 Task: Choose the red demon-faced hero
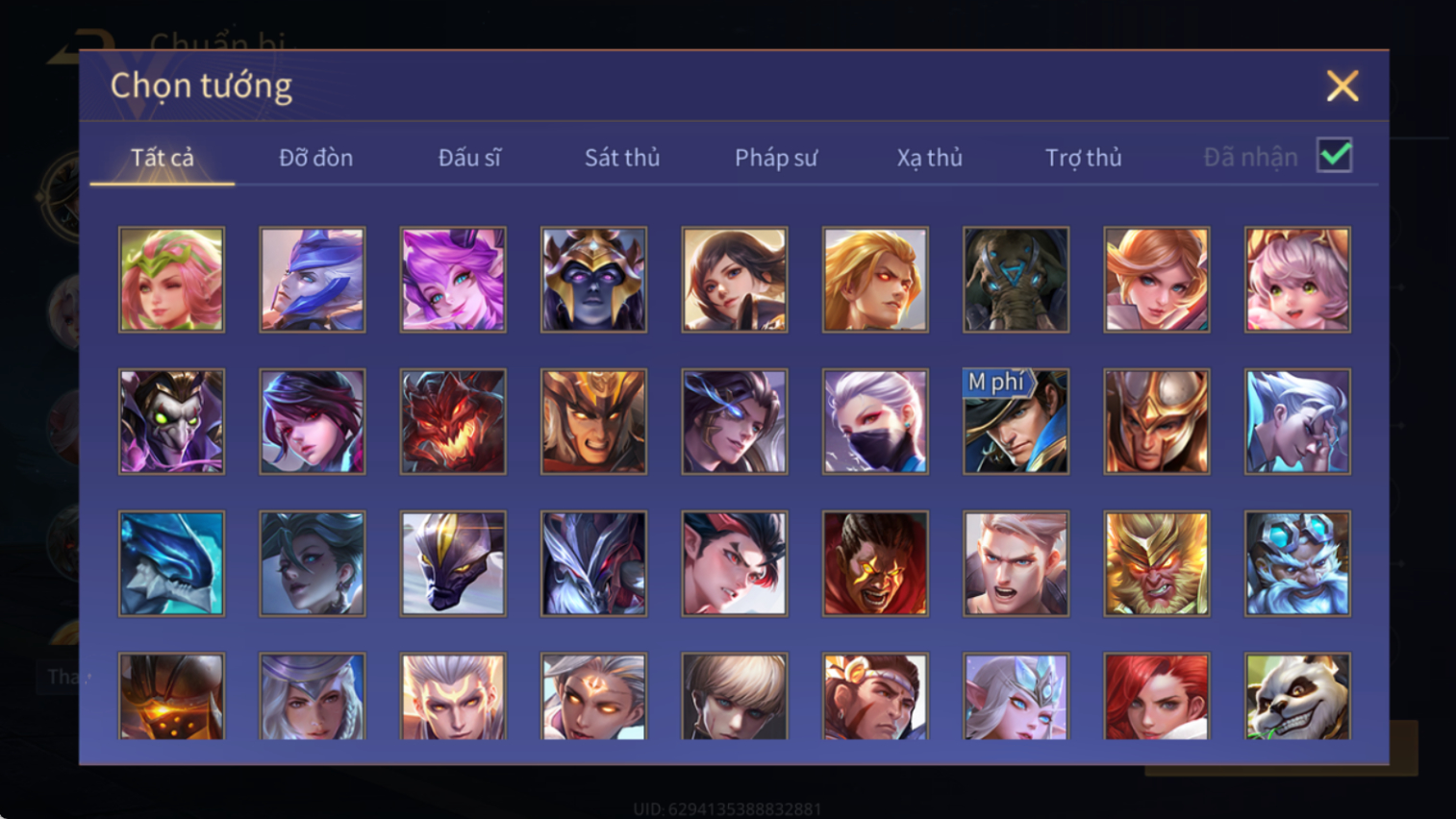[453, 421]
